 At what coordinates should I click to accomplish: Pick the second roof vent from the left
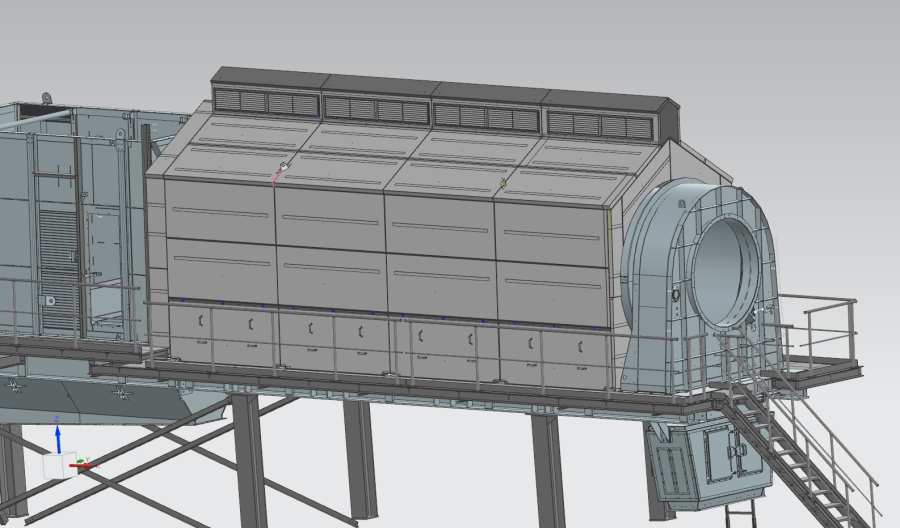coord(376,110)
